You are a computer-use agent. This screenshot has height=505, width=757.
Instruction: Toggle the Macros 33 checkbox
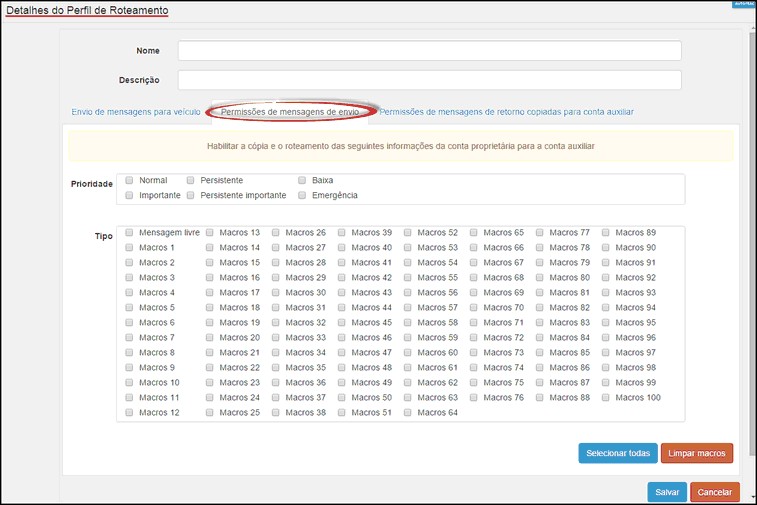point(275,337)
